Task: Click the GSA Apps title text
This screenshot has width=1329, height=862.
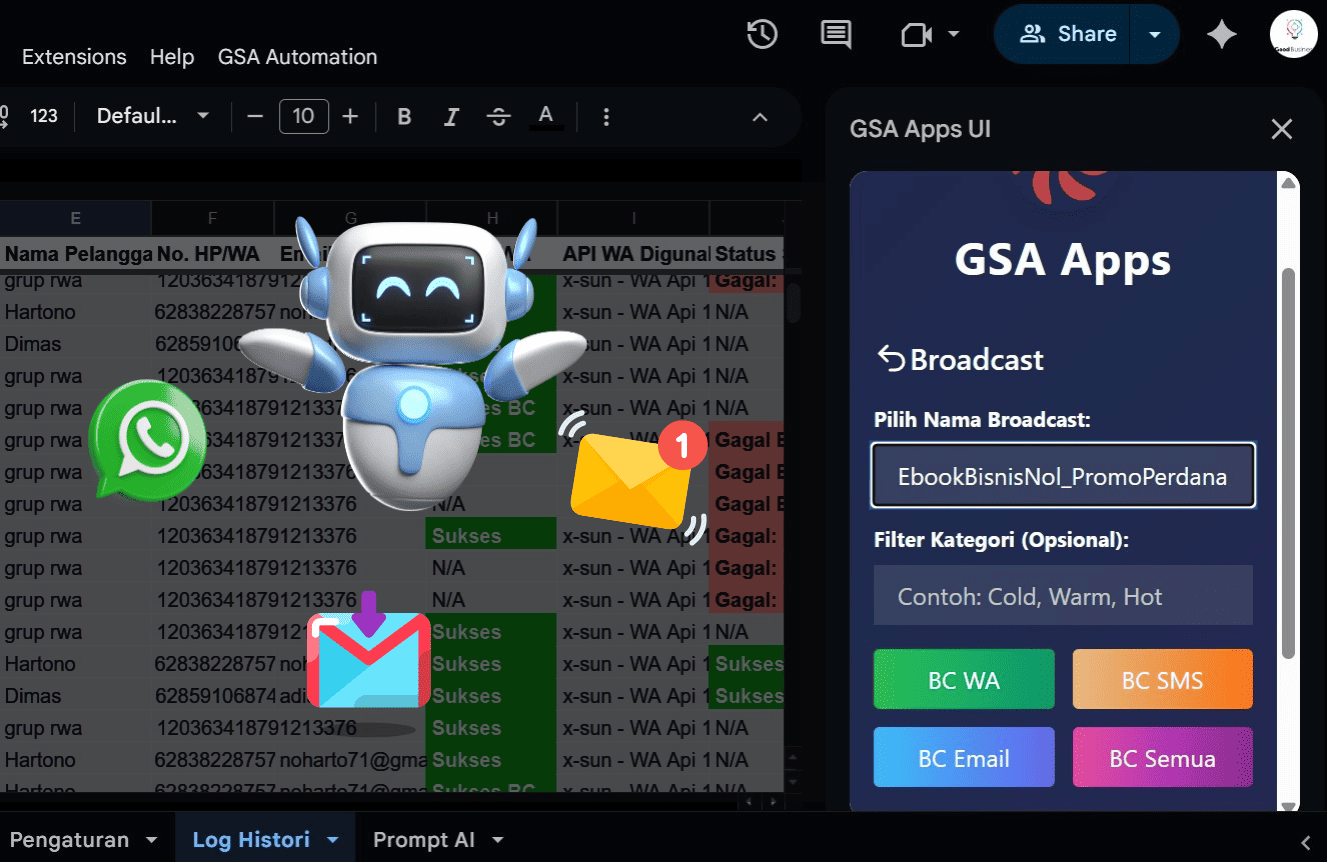Action: click(1063, 260)
